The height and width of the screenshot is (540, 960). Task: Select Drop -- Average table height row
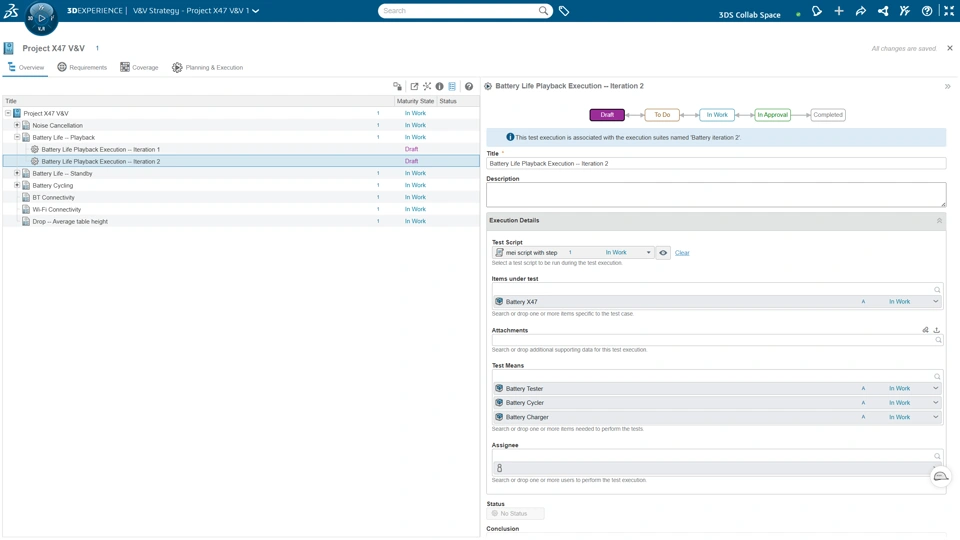point(241,222)
